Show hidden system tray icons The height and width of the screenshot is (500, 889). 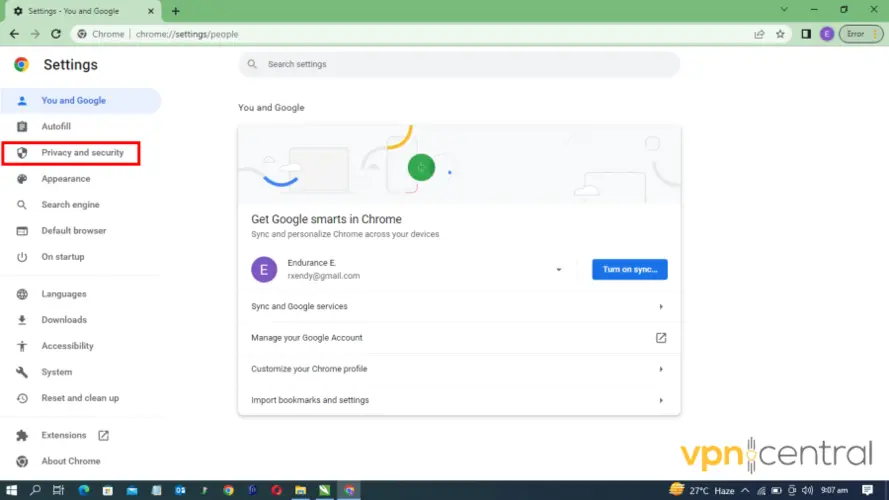(x=745, y=490)
